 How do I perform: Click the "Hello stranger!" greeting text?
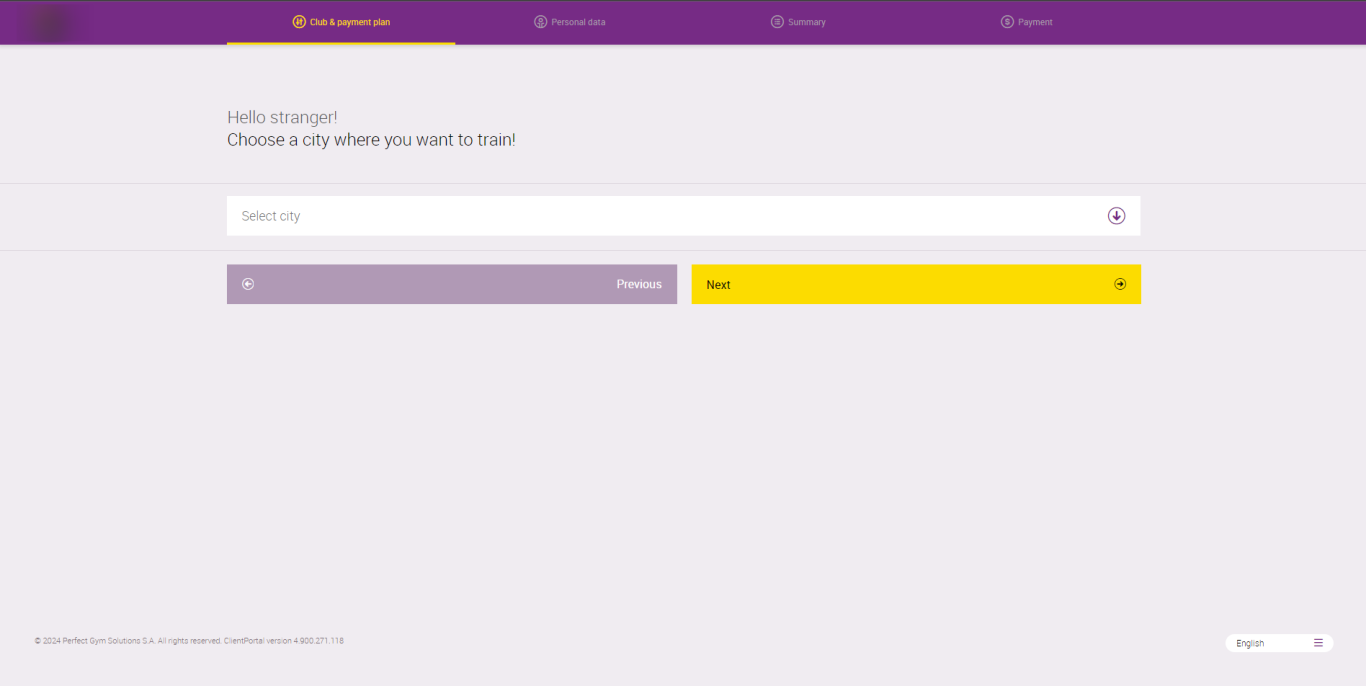282,117
